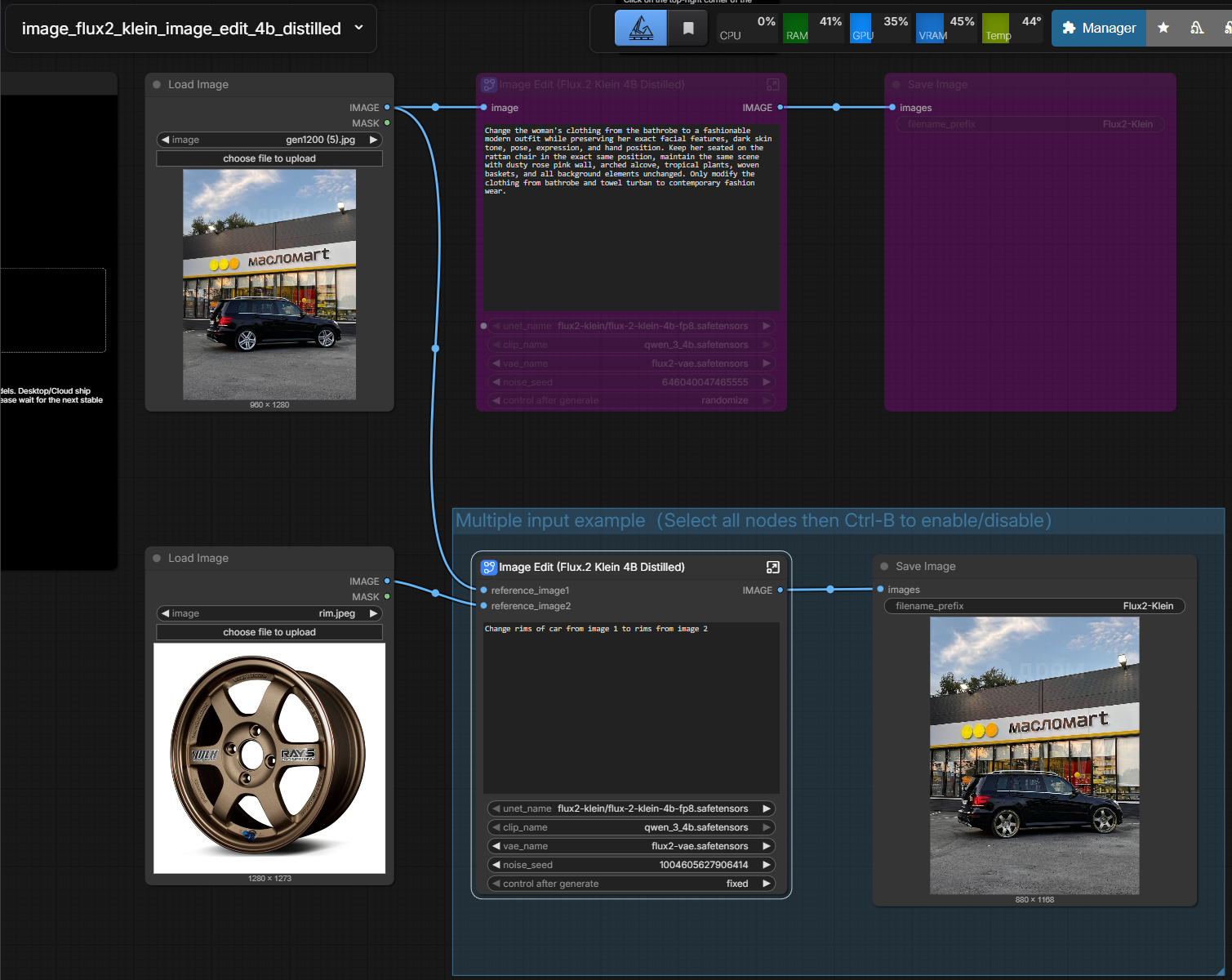1232x980 pixels.
Task: Click the bookmark icon in top toolbar
Action: tap(688, 29)
